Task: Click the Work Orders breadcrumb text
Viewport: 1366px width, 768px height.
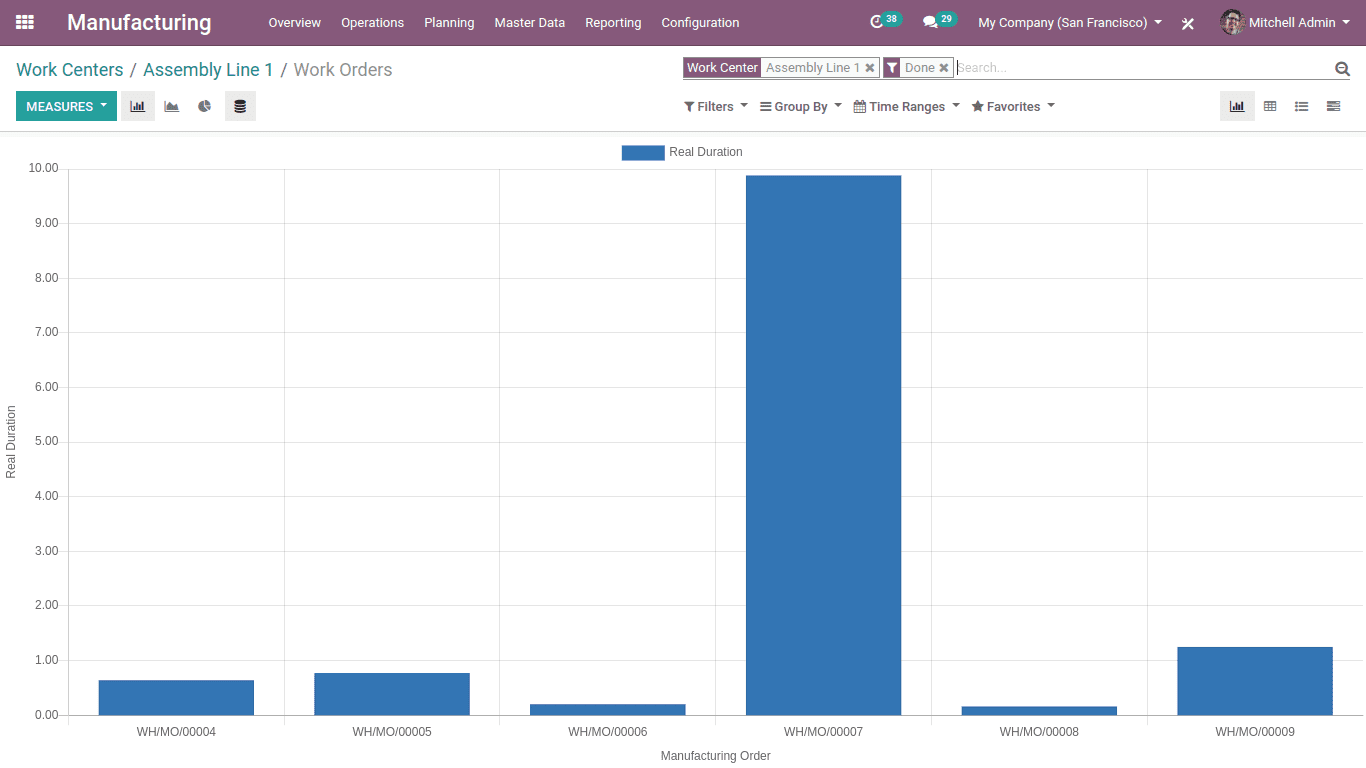Action: click(x=343, y=70)
